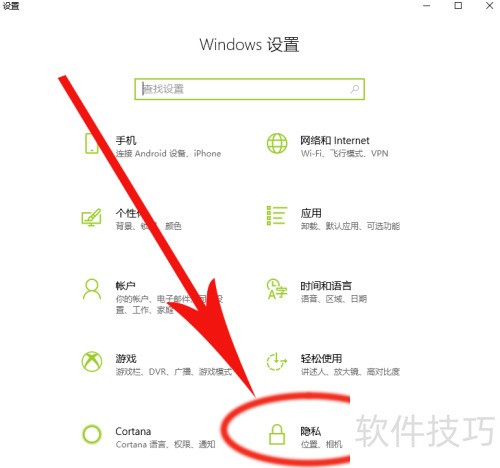
Task: Open the Cortana category title
Action: pos(133,431)
